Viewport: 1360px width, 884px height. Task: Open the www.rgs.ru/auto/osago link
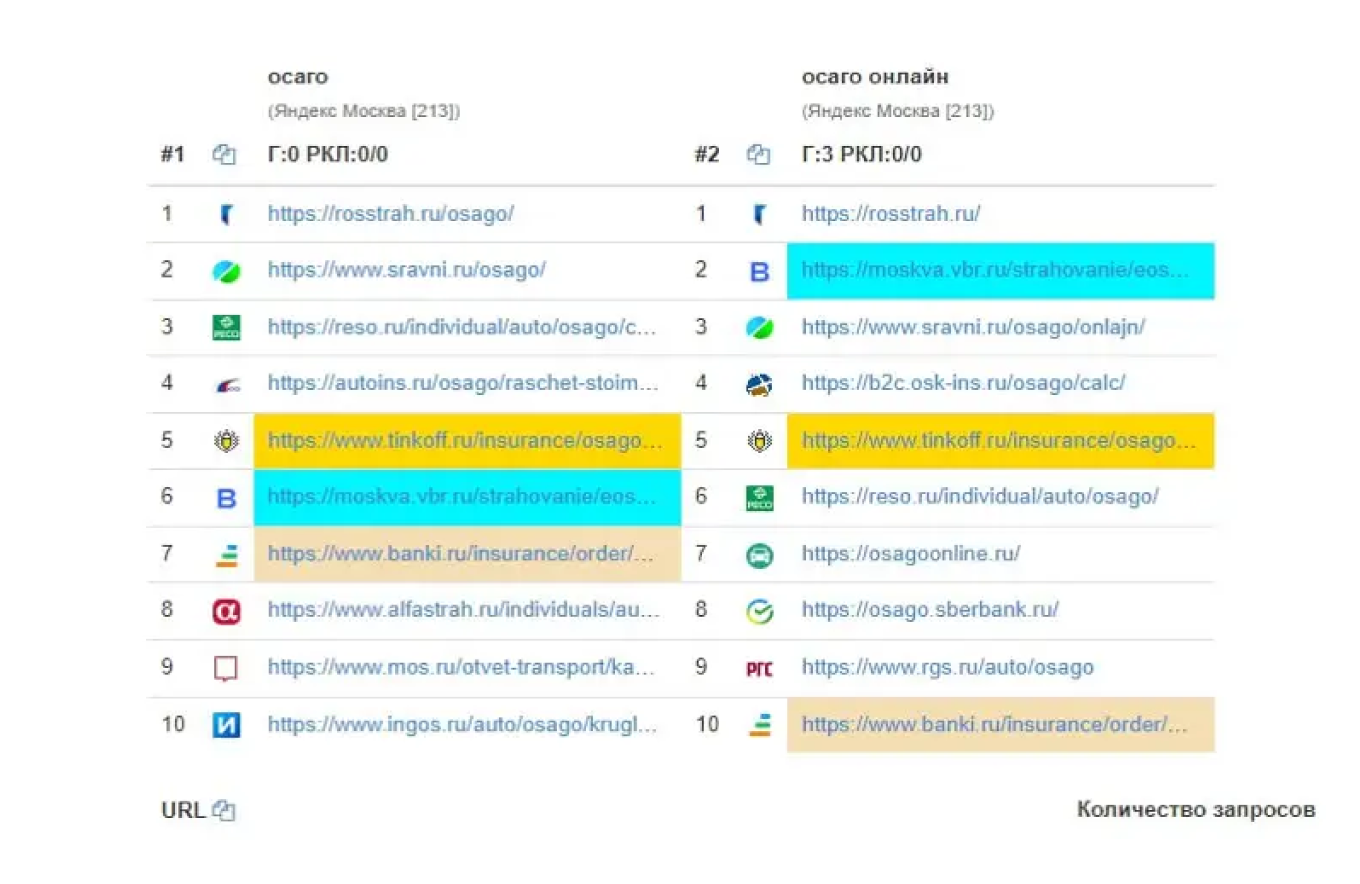click(947, 667)
